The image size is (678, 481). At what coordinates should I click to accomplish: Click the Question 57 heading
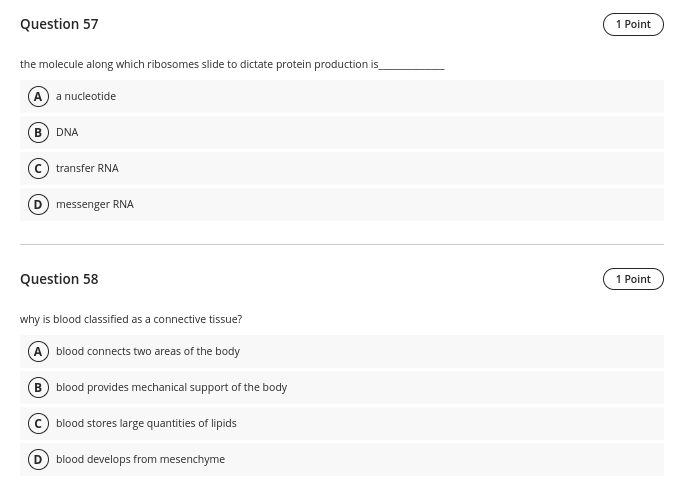pyautogui.click(x=59, y=24)
